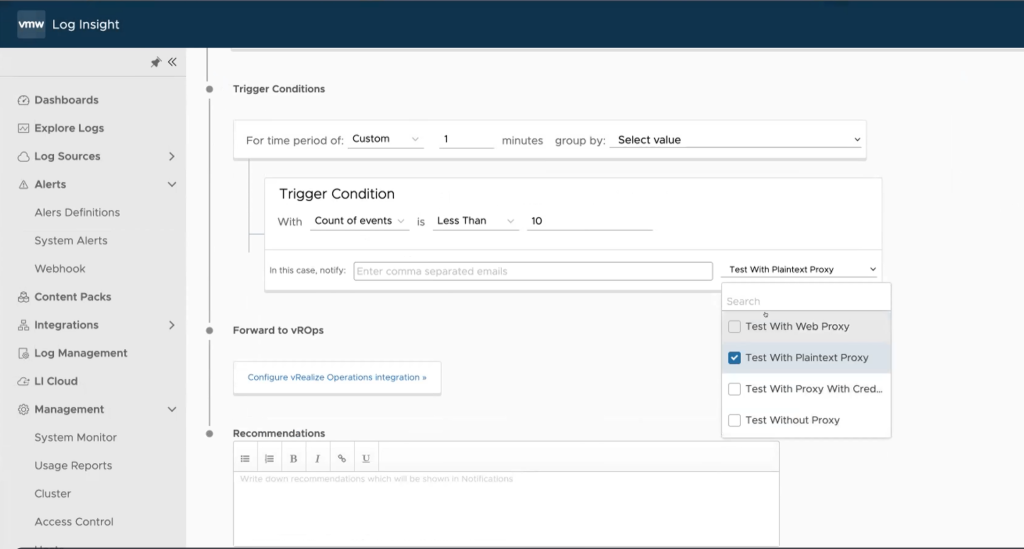The height and width of the screenshot is (549, 1024).
Task: Open the Less Than operator dropdown
Action: tap(475, 221)
